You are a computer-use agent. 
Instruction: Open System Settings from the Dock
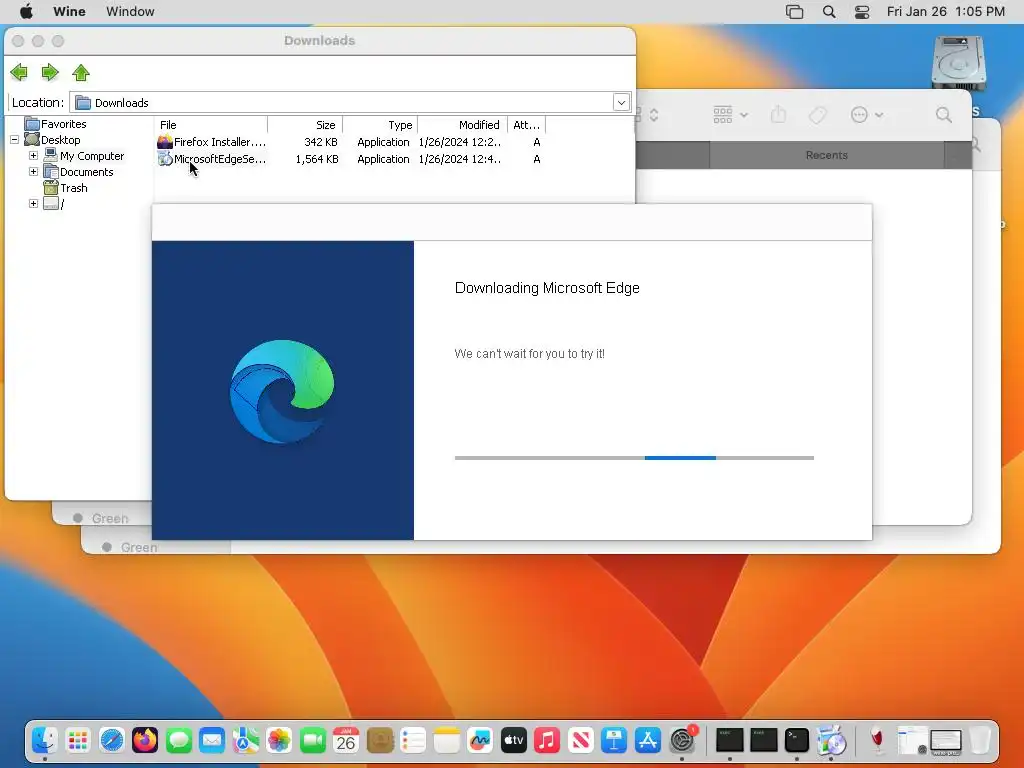(682, 740)
